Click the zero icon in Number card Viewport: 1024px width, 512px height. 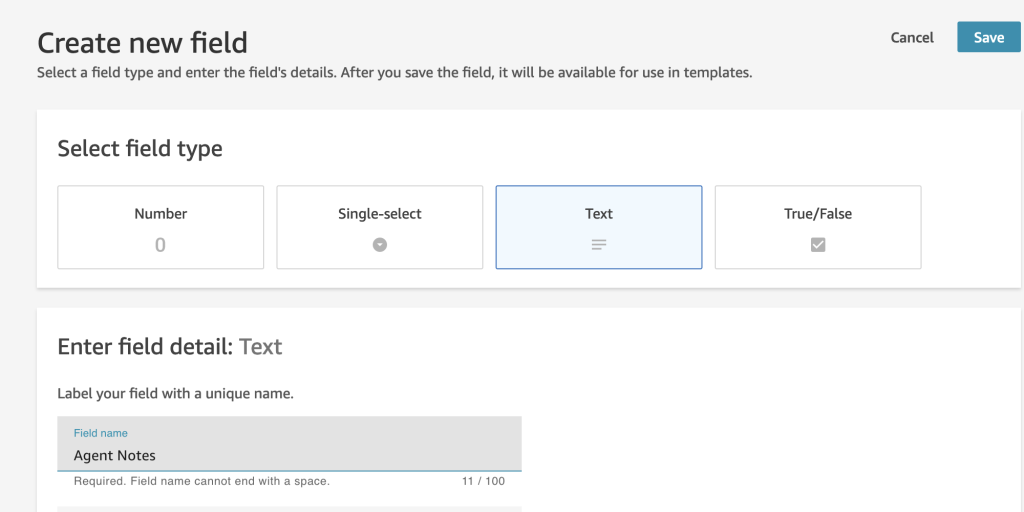tap(160, 245)
